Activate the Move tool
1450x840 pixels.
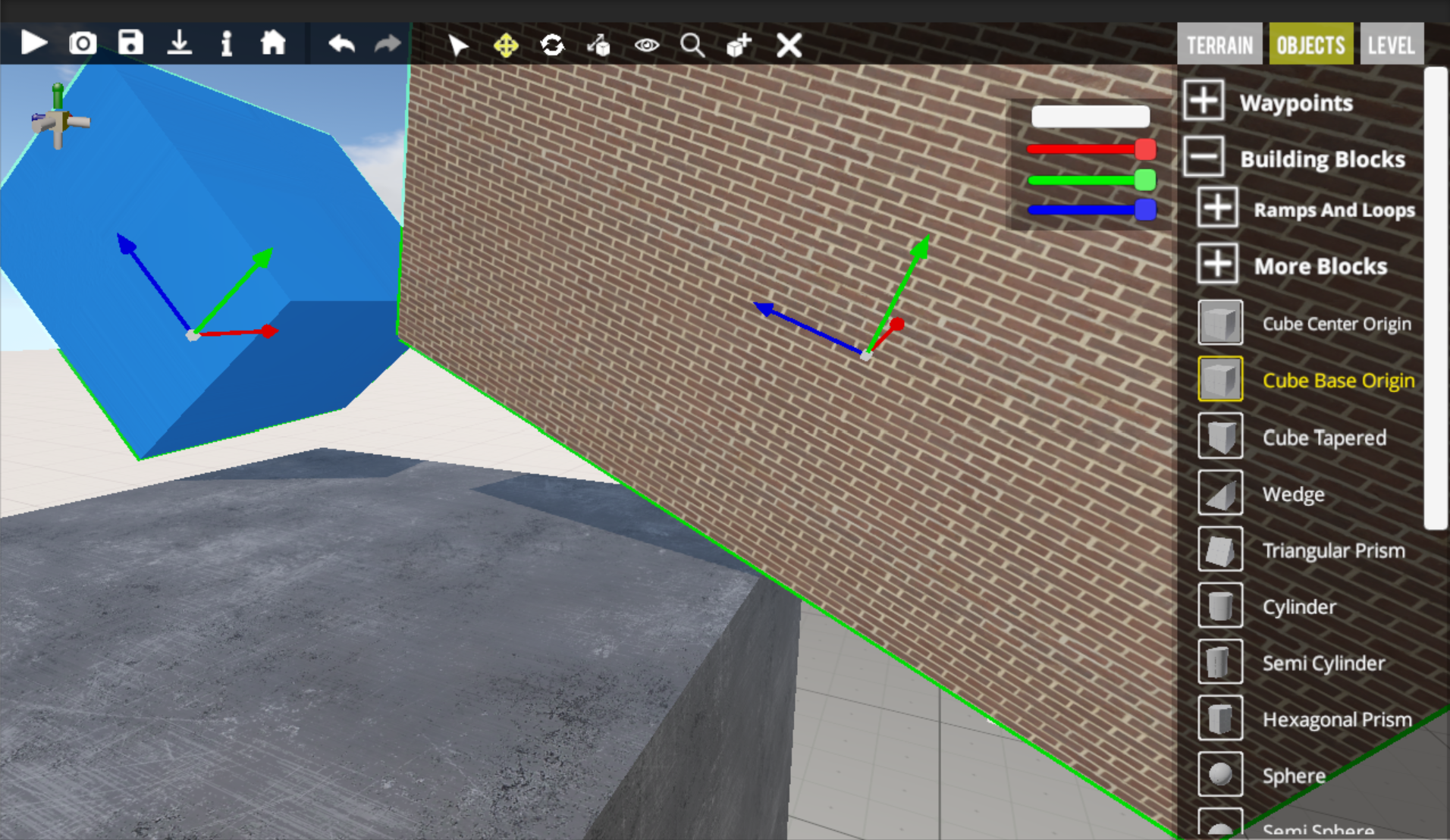pyautogui.click(x=506, y=45)
